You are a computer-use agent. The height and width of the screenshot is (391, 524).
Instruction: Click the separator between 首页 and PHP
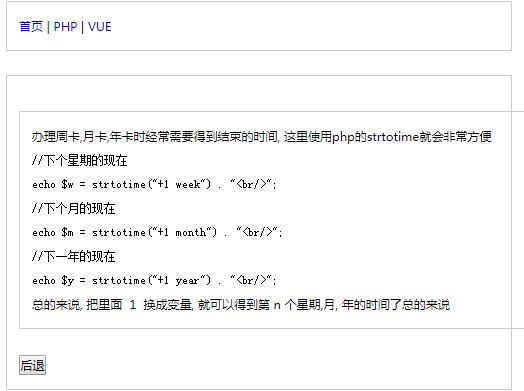(48, 26)
